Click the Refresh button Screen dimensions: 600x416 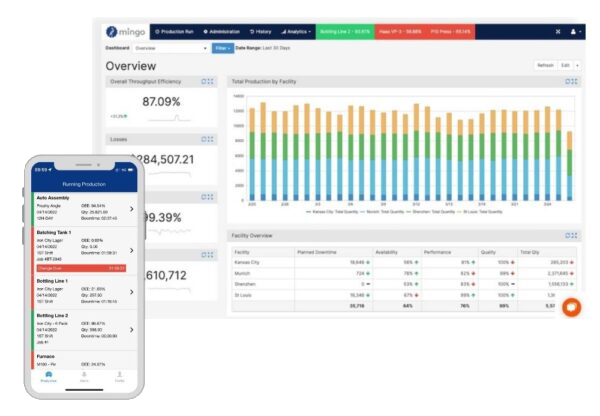pos(545,65)
